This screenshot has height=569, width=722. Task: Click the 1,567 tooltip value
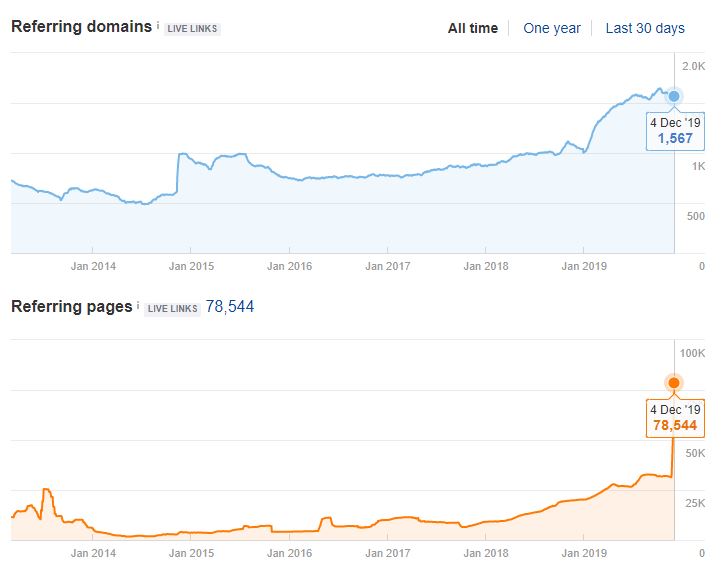(x=675, y=138)
